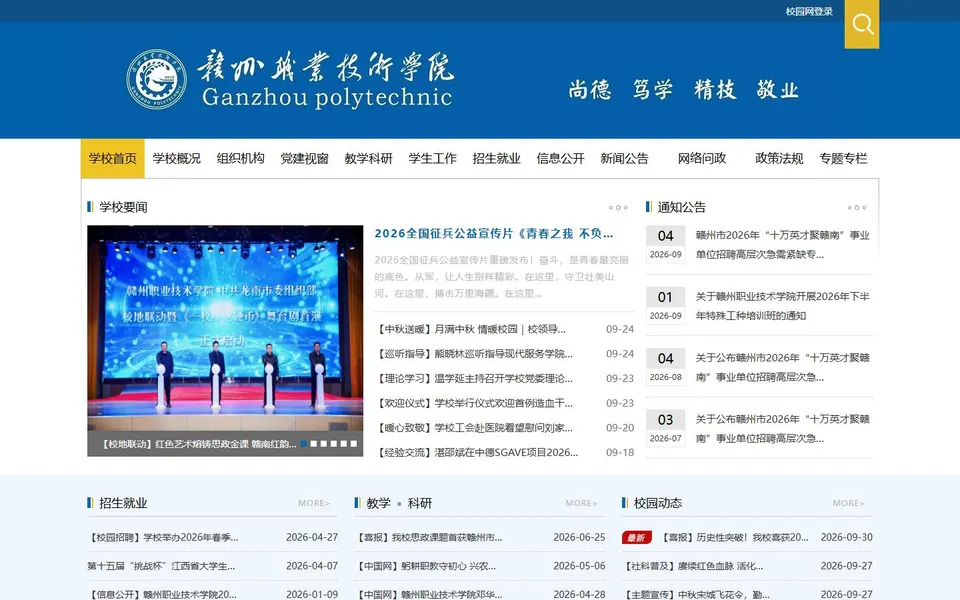Open 【中秋送暖】月满中秋 news item
Image resolution: width=960 pixels, height=600 pixels.
471,329
